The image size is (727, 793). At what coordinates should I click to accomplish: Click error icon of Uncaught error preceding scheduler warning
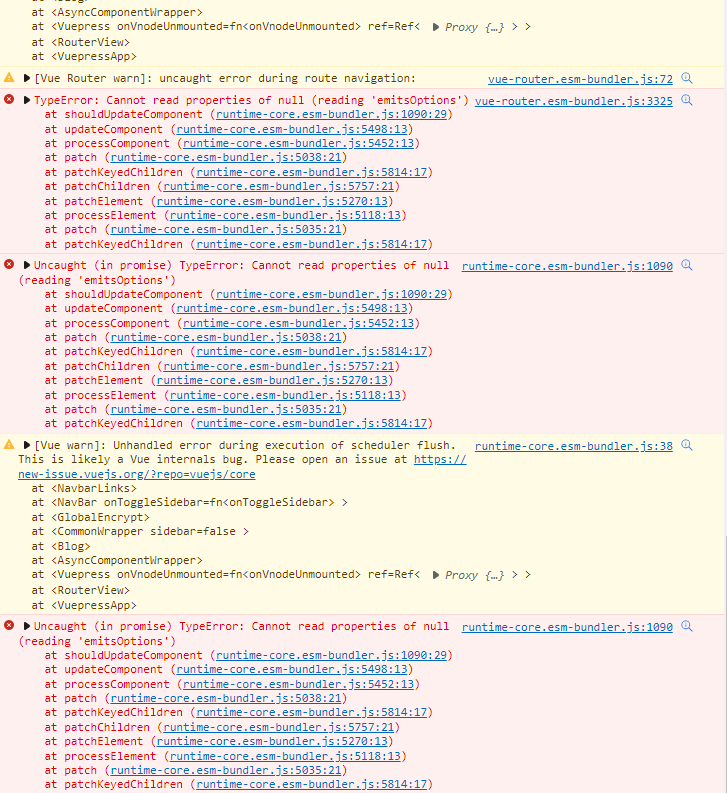tap(9, 265)
